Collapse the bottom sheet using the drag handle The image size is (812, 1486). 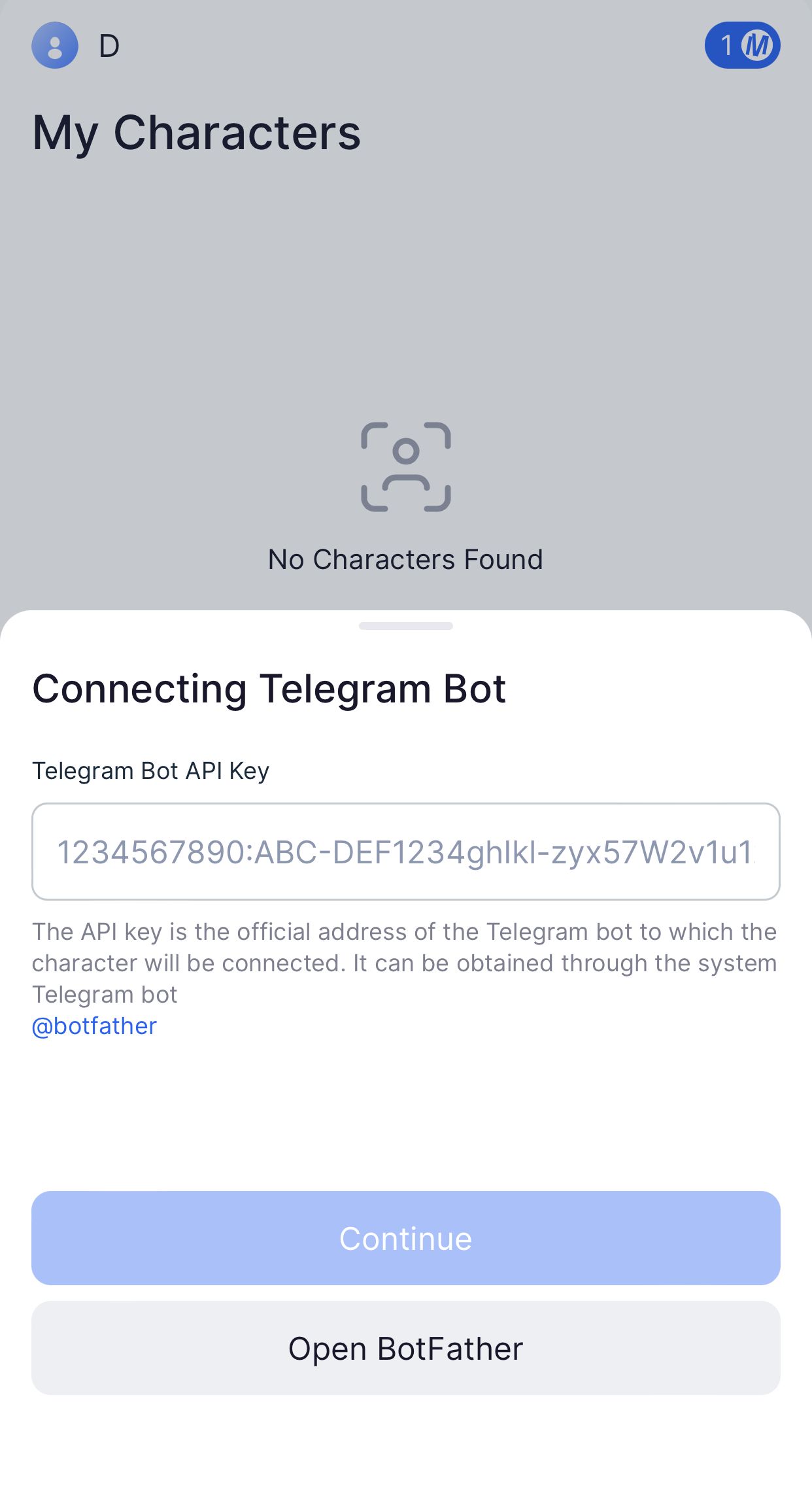(x=405, y=625)
